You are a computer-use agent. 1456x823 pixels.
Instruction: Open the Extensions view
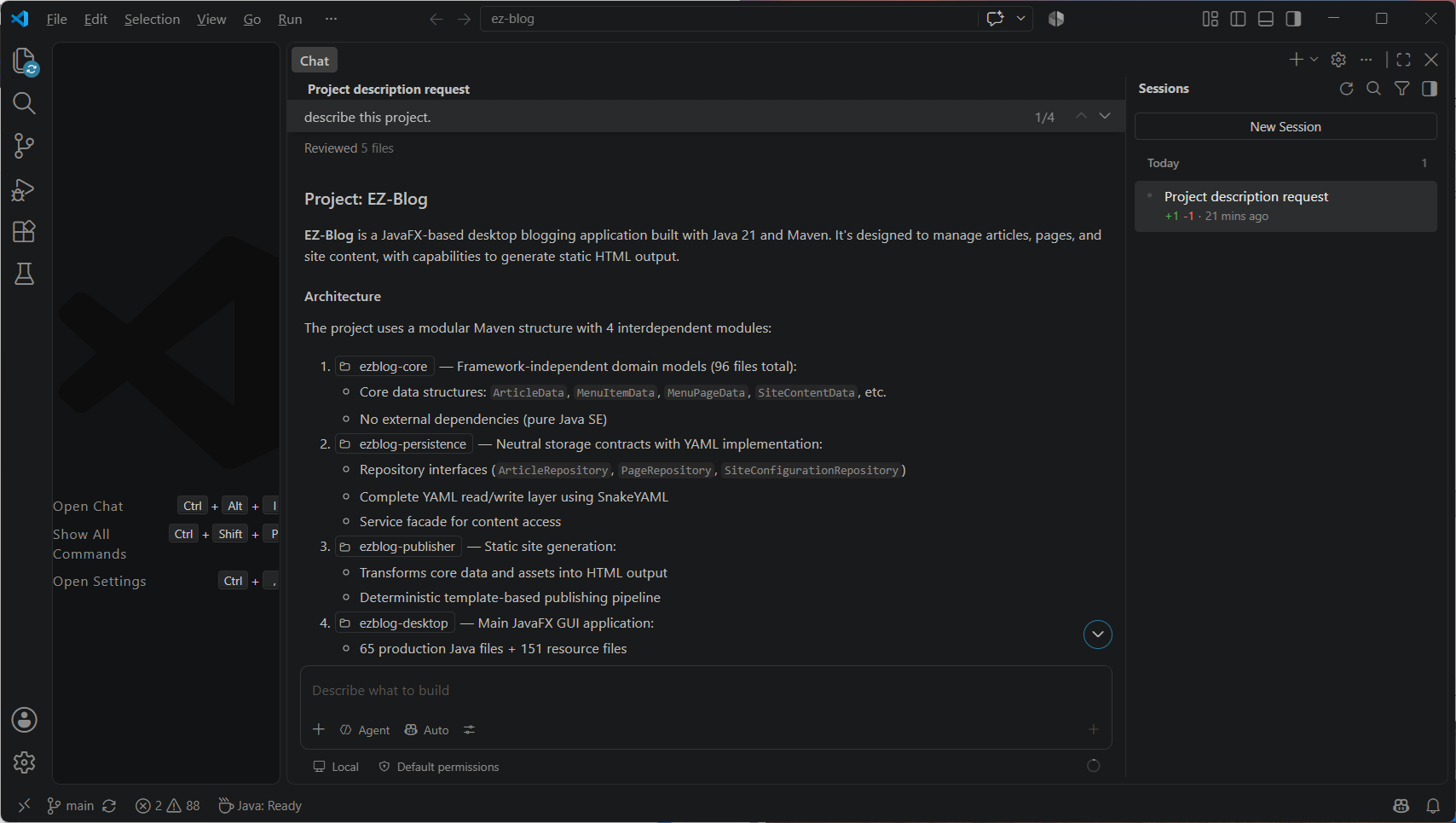click(25, 232)
